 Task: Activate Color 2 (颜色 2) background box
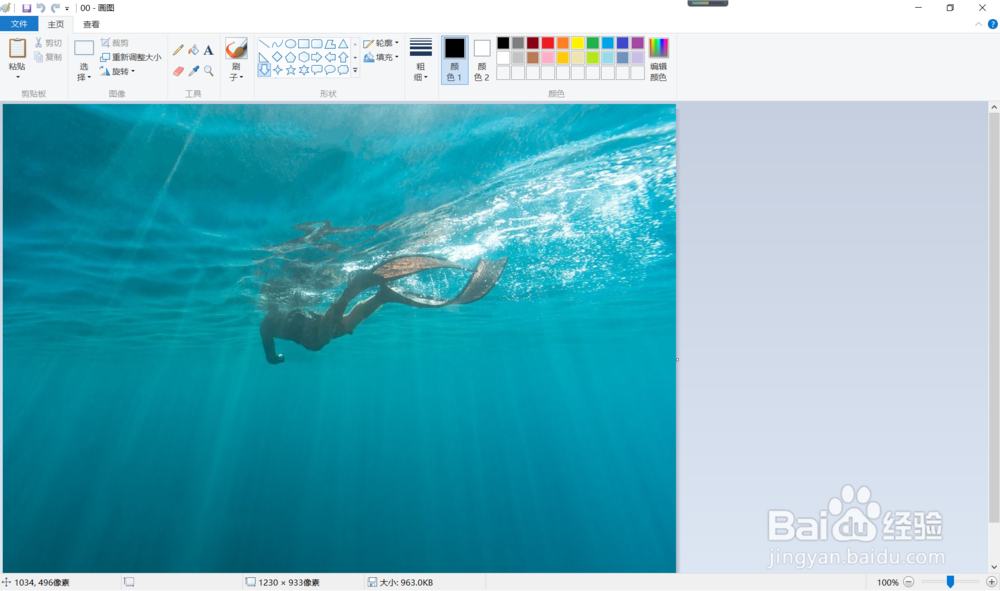pyautogui.click(x=482, y=59)
